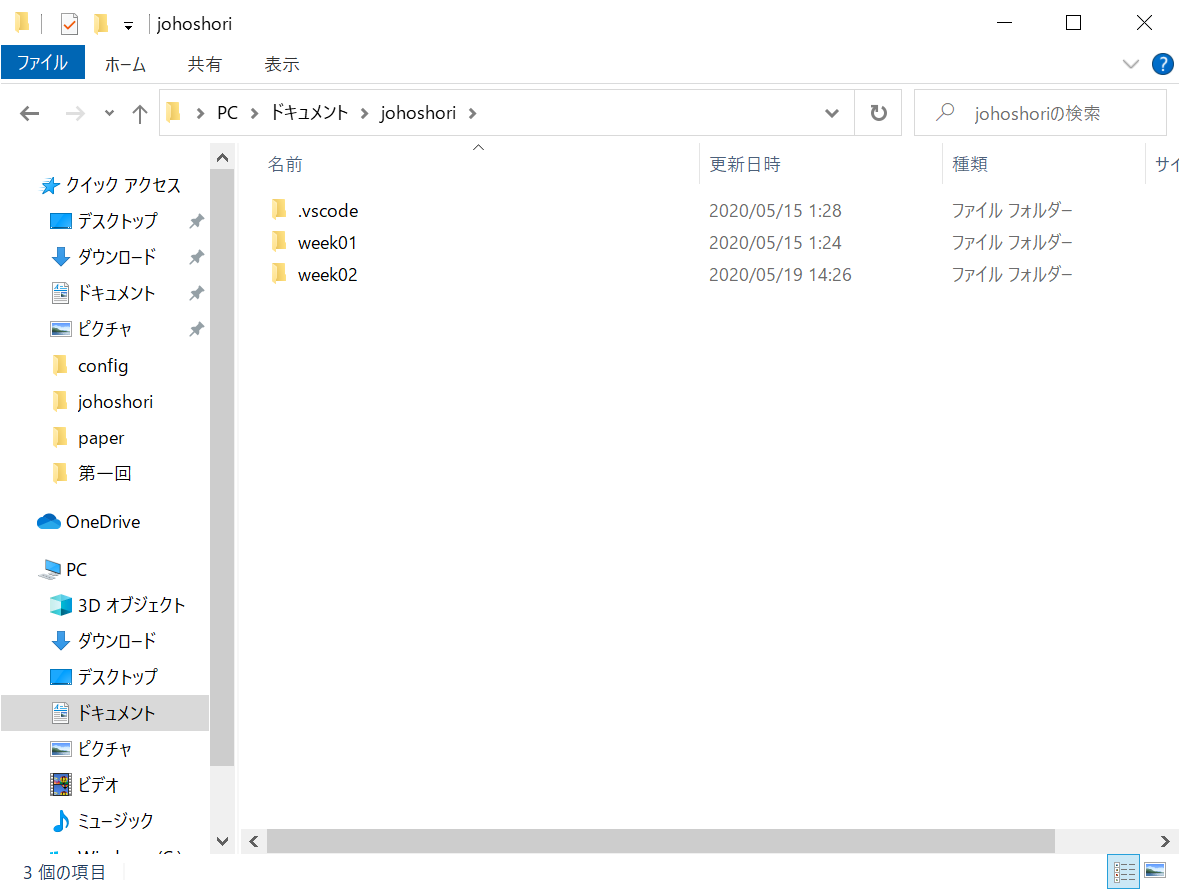Select the week01 folder

coord(327,243)
